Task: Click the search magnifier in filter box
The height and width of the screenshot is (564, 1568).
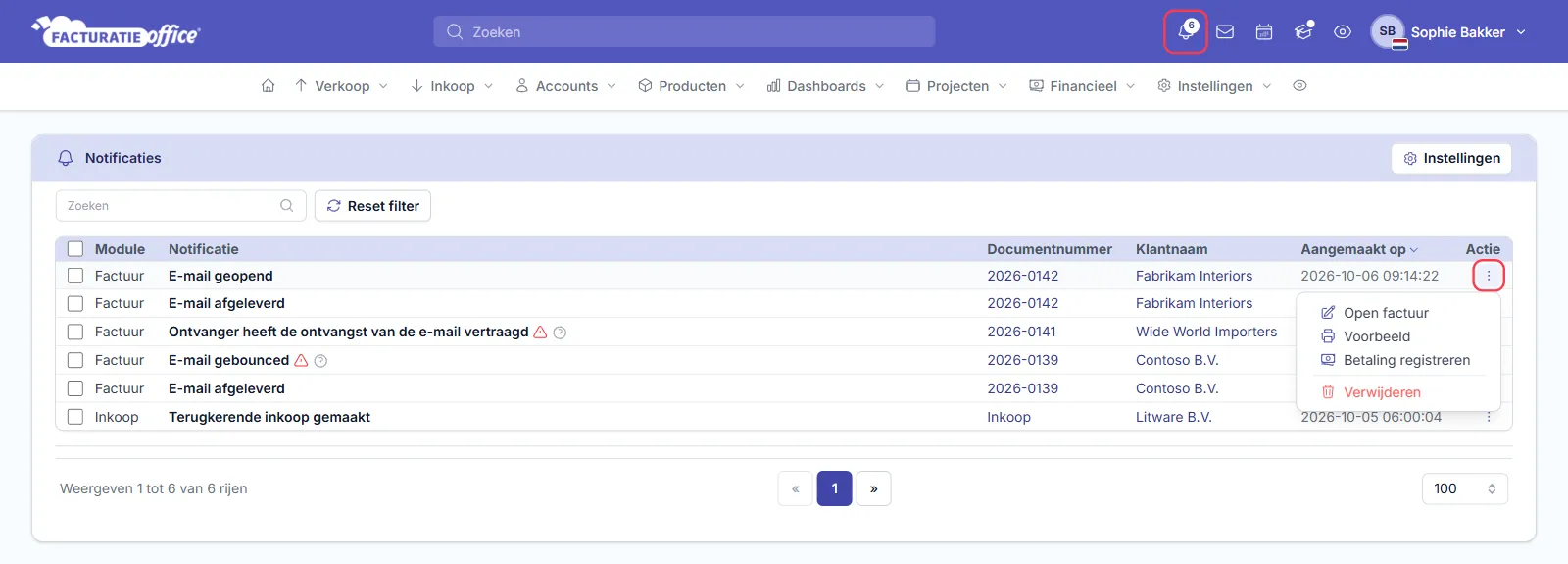Action: (x=287, y=206)
